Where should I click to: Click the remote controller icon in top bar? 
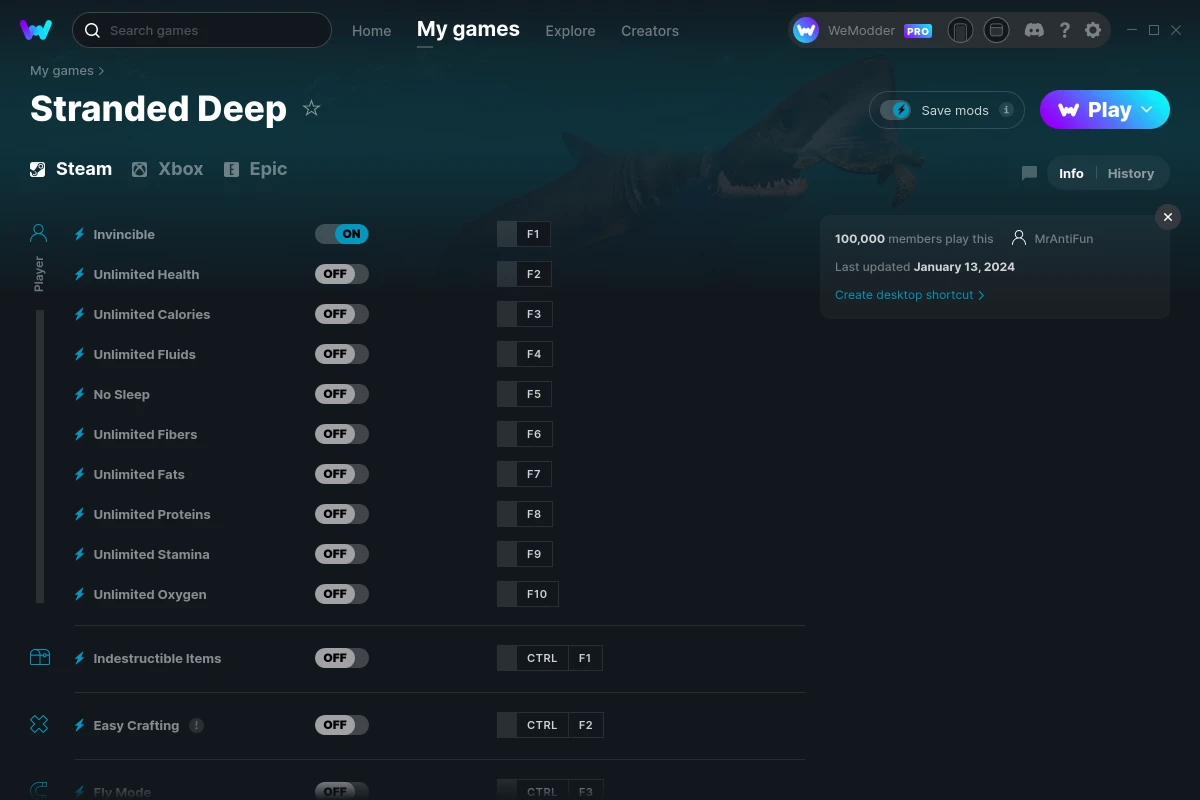pyautogui.click(x=960, y=30)
